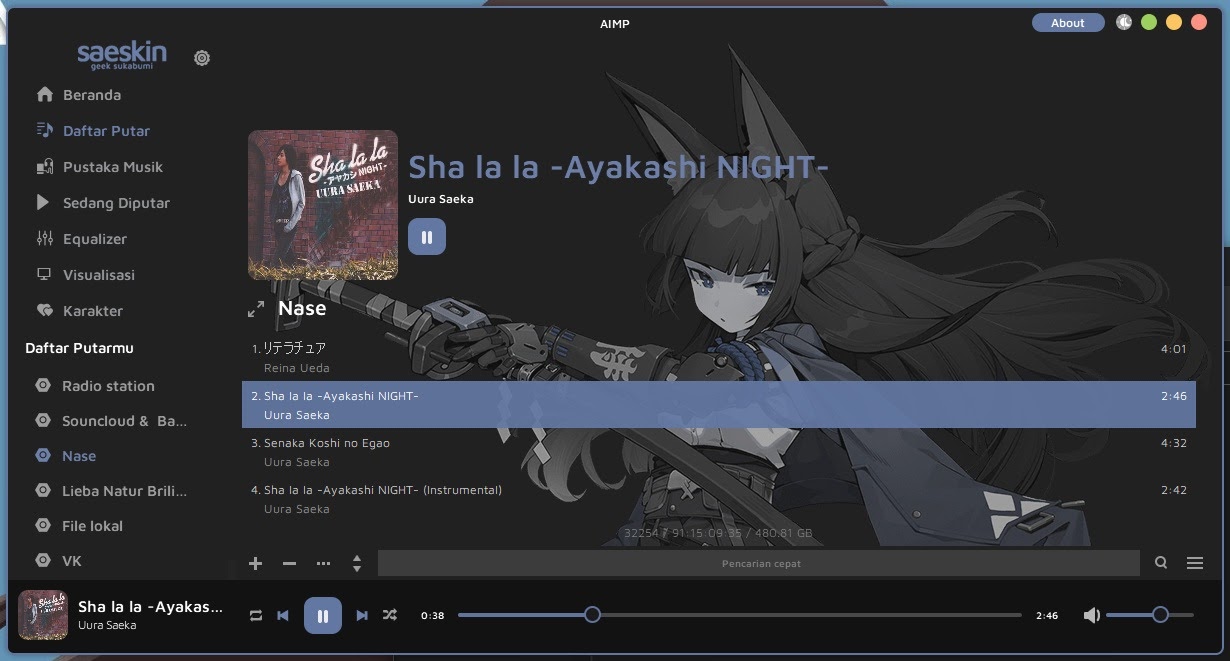
Task: Click the track seek progress bar
Action: pyautogui.click(x=740, y=615)
